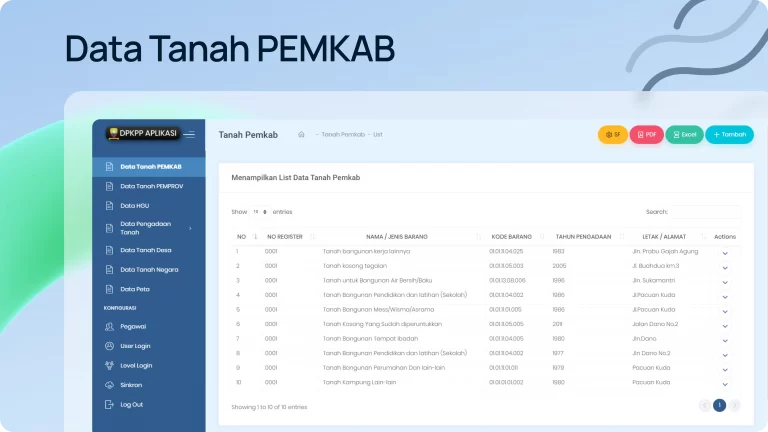Image resolution: width=768 pixels, height=432 pixels.
Task: Click the Data Tanah PEMKAB document icon
Action: 109,167
